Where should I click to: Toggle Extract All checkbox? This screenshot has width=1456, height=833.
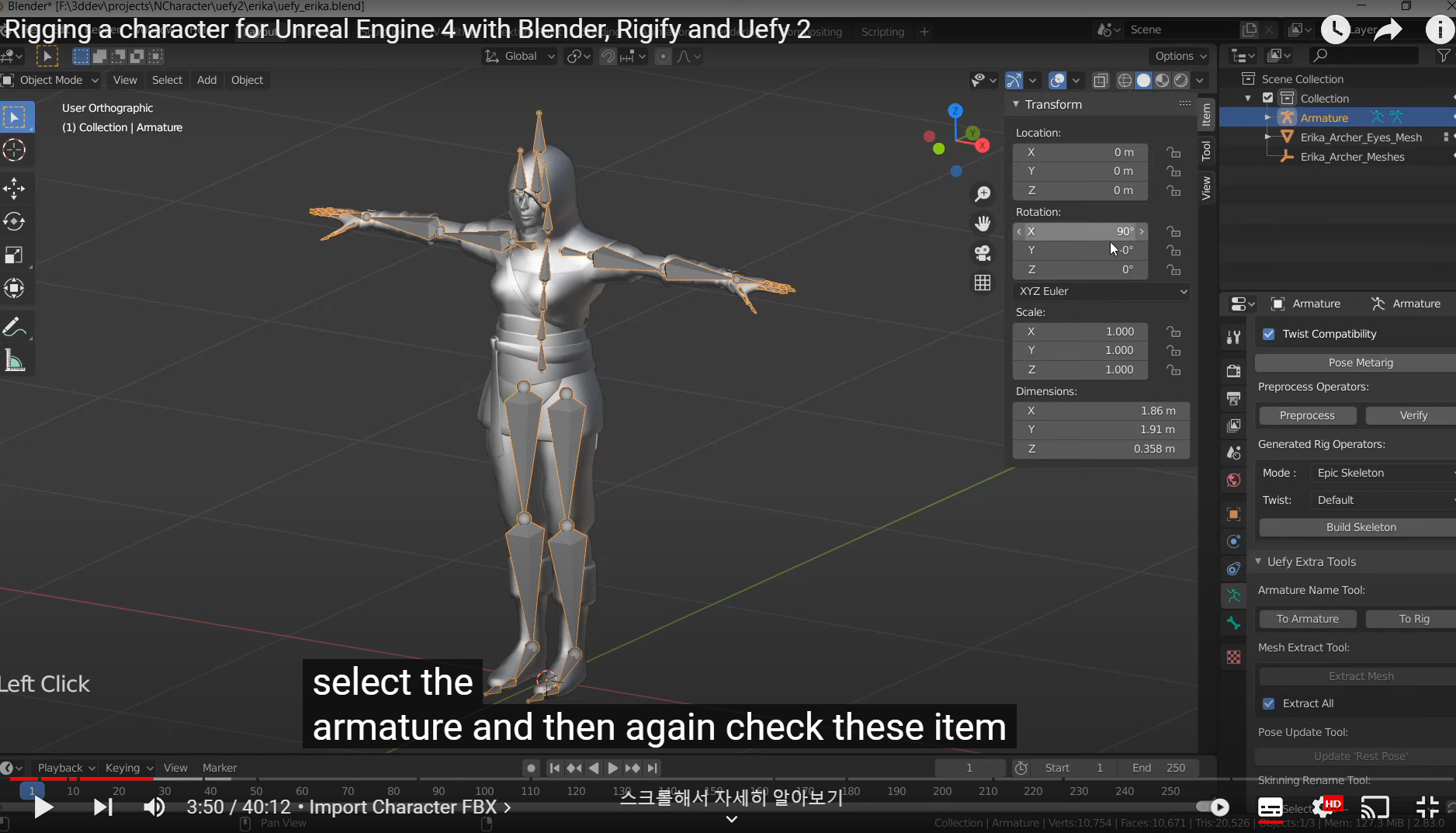click(x=1269, y=703)
